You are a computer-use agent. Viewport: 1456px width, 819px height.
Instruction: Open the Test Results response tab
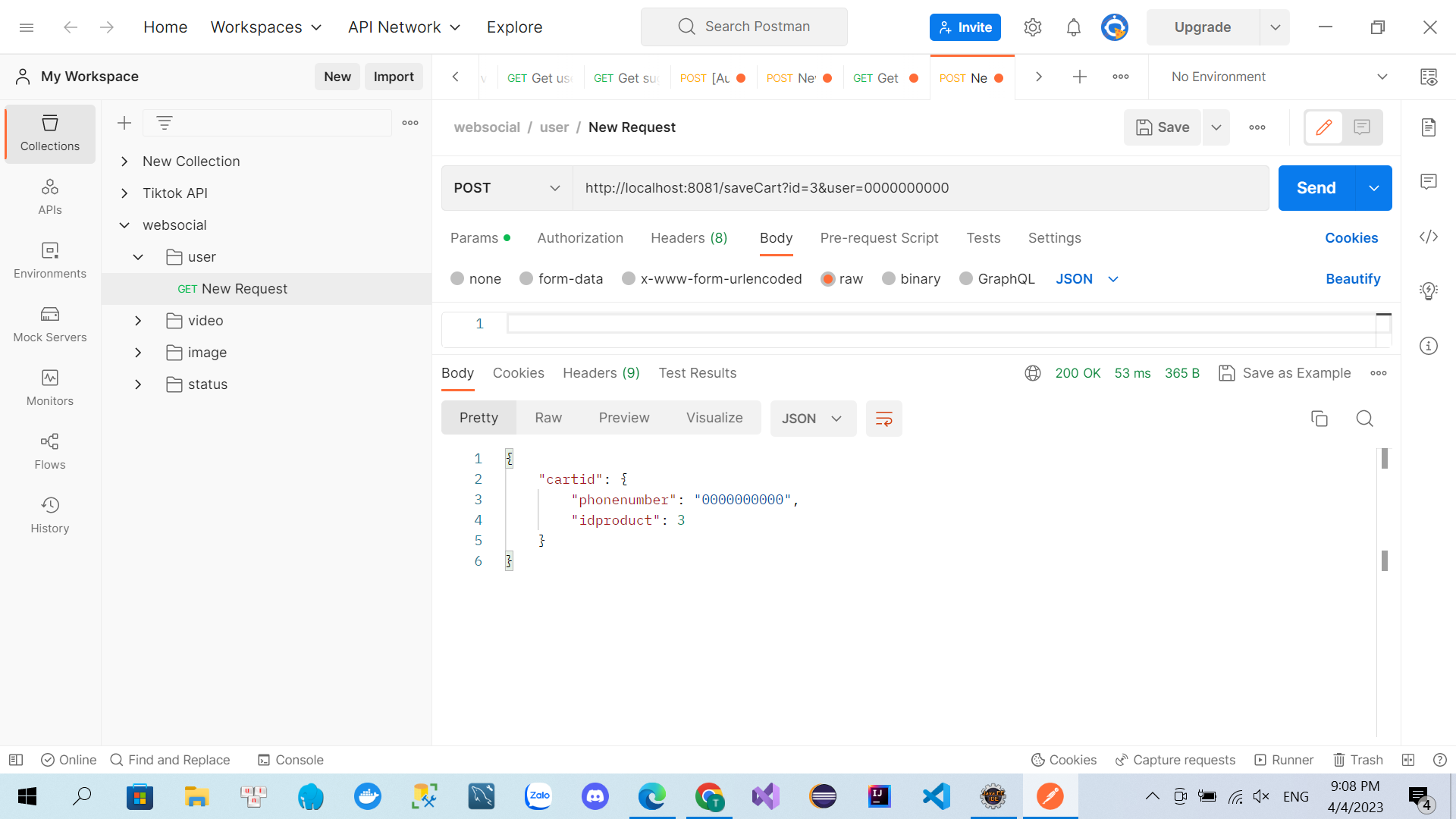click(697, 373)
